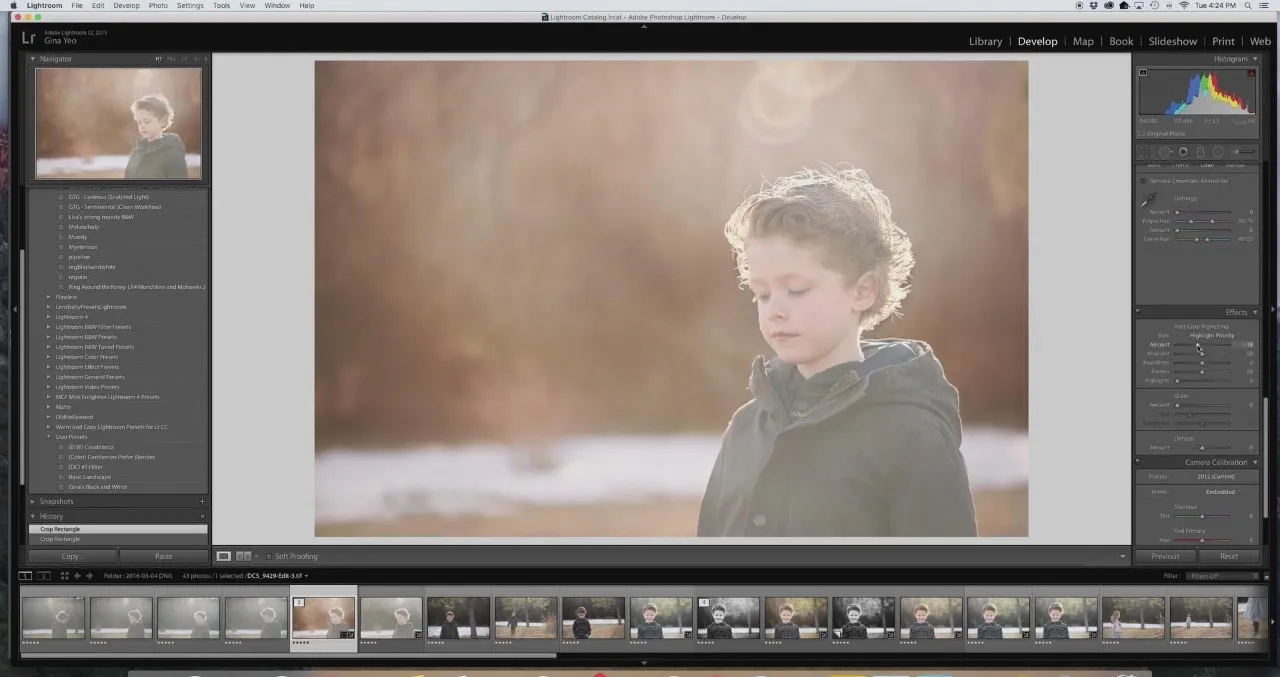Add a snapshot with the plus icon
1280x677 pixels.
202,501
